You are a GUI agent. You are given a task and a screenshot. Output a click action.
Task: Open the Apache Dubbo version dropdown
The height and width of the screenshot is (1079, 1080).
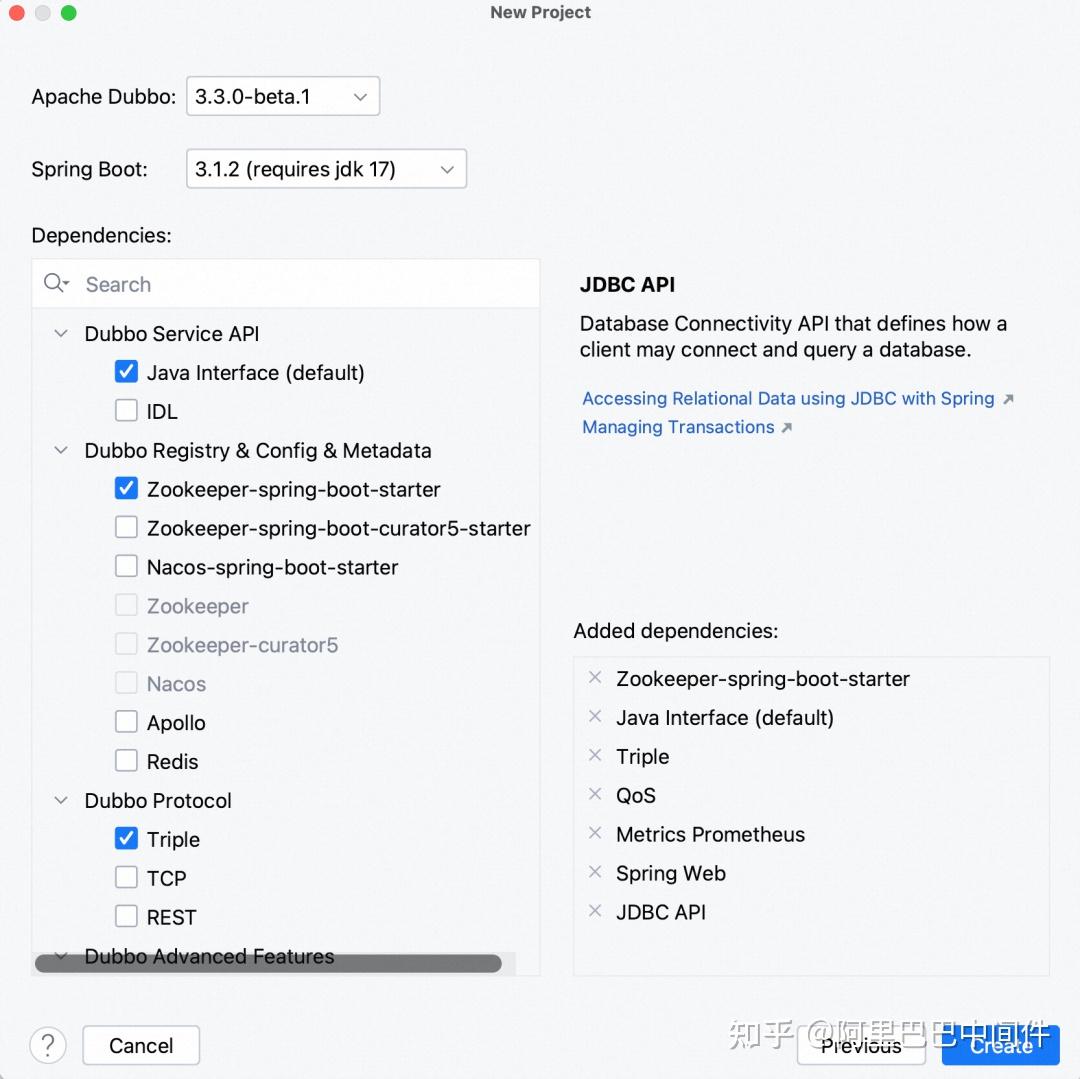pos(359,96)
